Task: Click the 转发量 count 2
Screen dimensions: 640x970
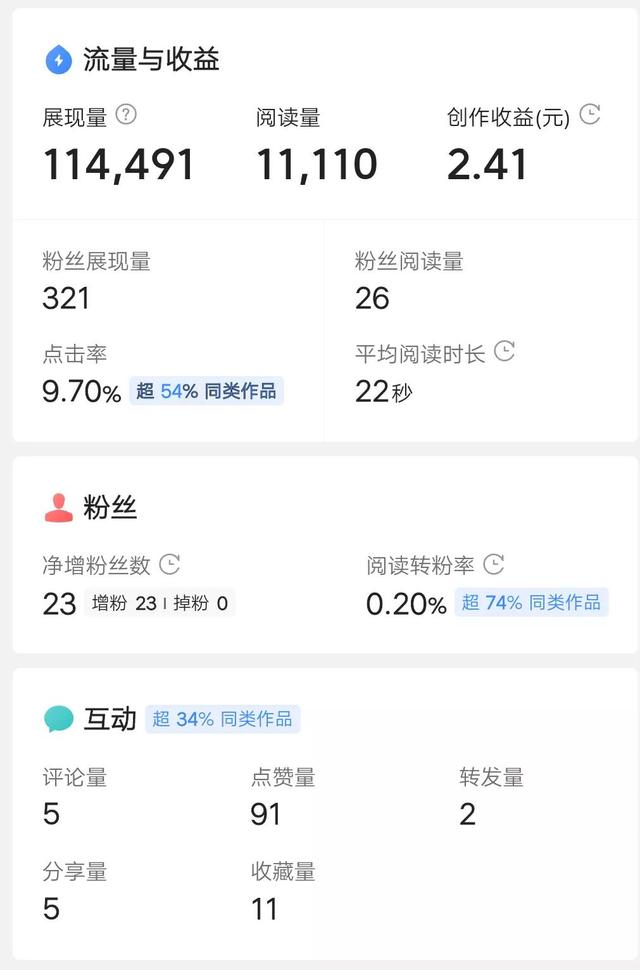Action: coord(467,814)
